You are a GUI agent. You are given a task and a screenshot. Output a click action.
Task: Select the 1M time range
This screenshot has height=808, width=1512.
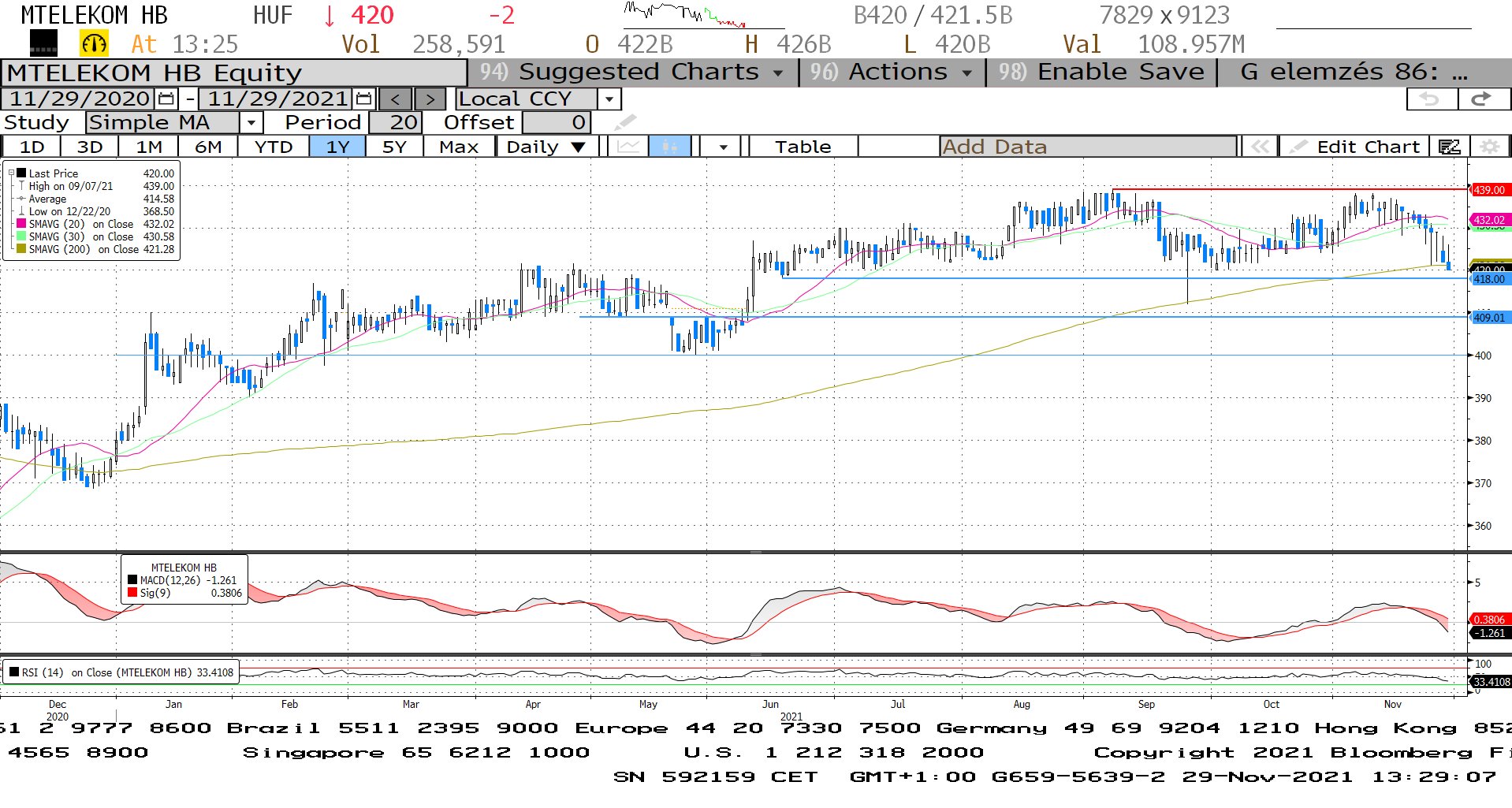tap(149, 147)
